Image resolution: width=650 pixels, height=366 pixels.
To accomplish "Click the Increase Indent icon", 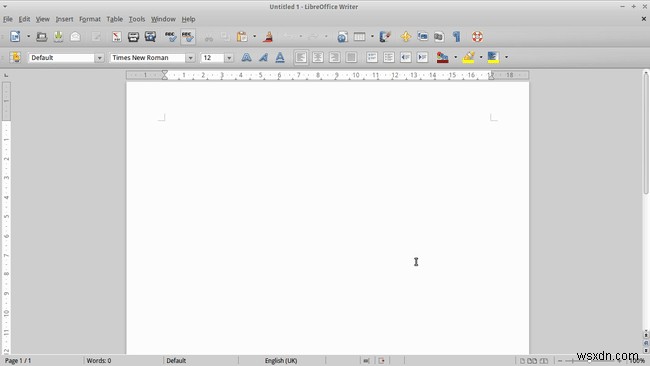I will pos(422,57).
